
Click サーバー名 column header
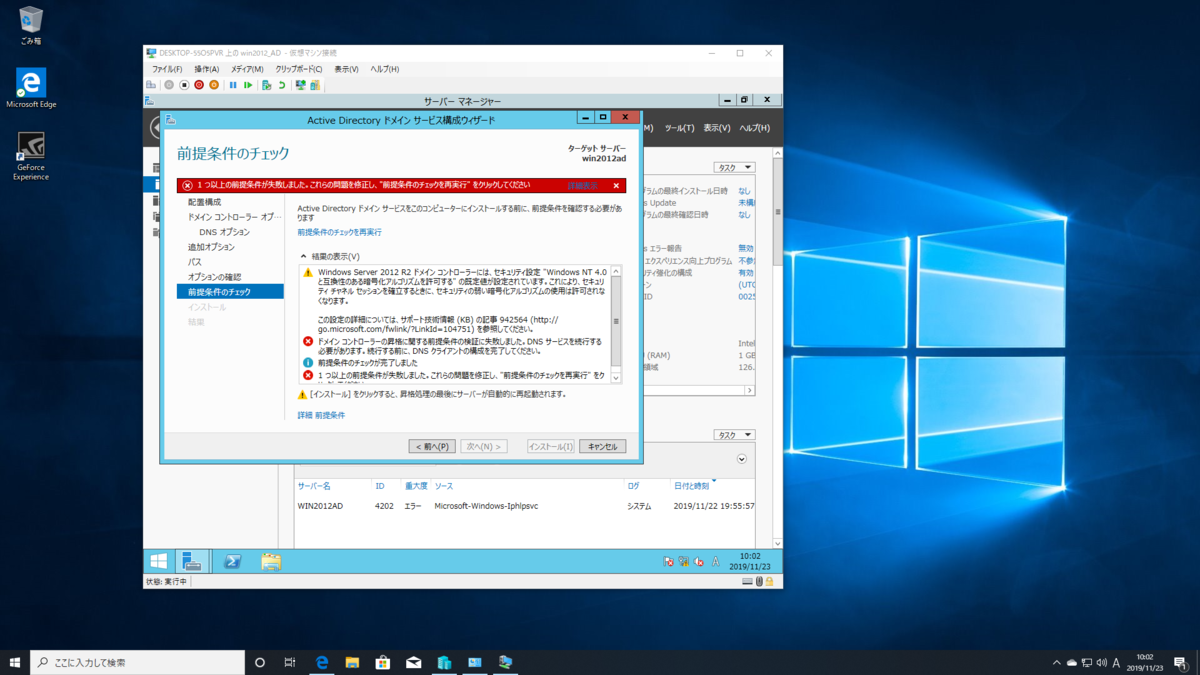[314, 486]
